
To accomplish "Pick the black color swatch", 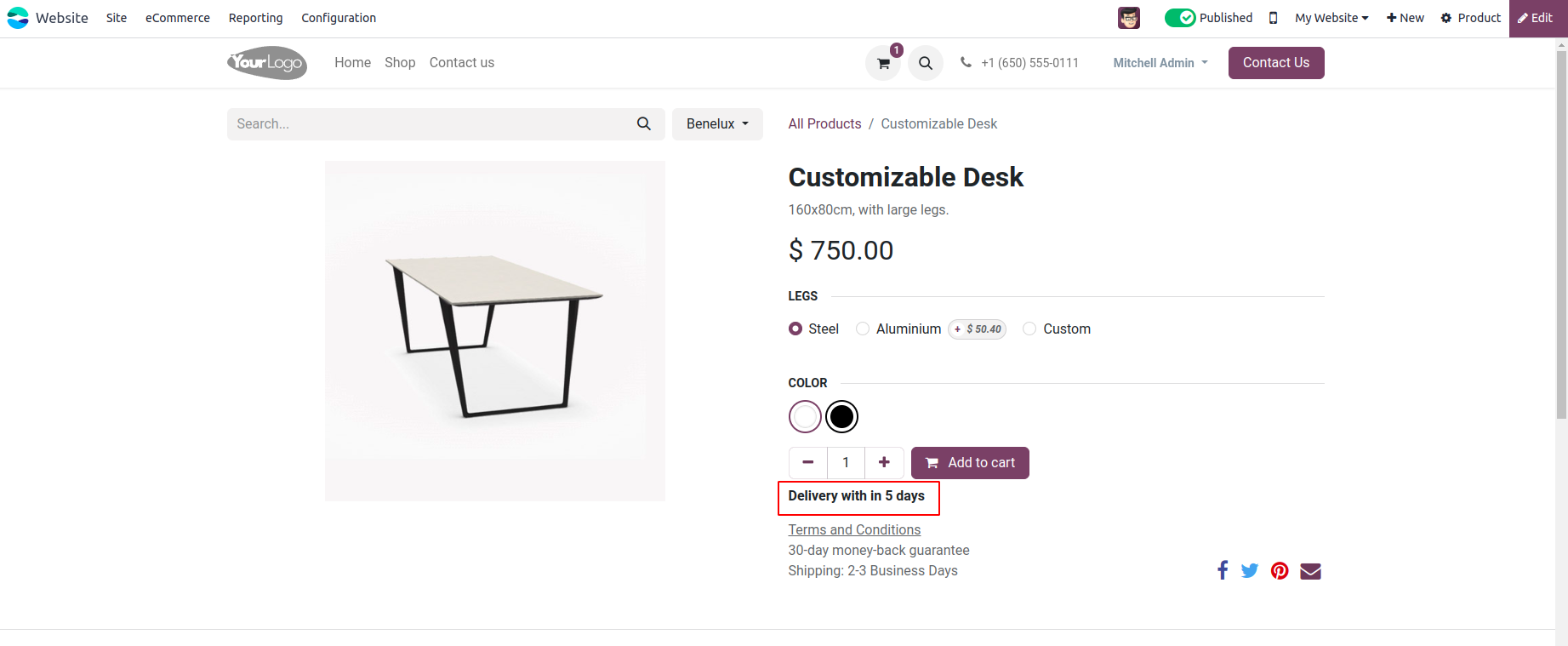I will click(841, 416).
